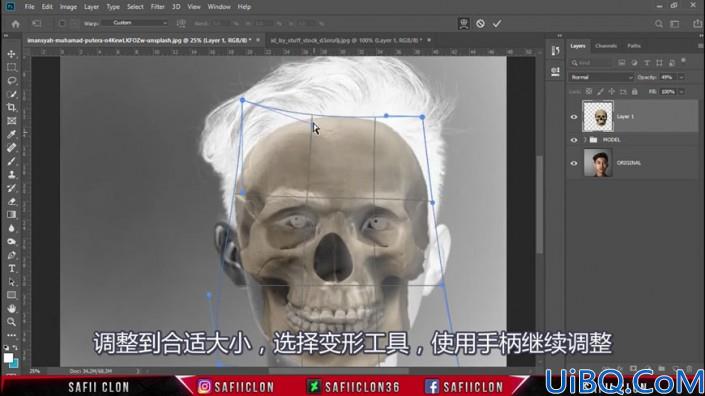Viewport: 705px width, 396px height.
Task: Select the Rectangular Marquee tool
Action: pyautogui.click(x=12, y=67)
